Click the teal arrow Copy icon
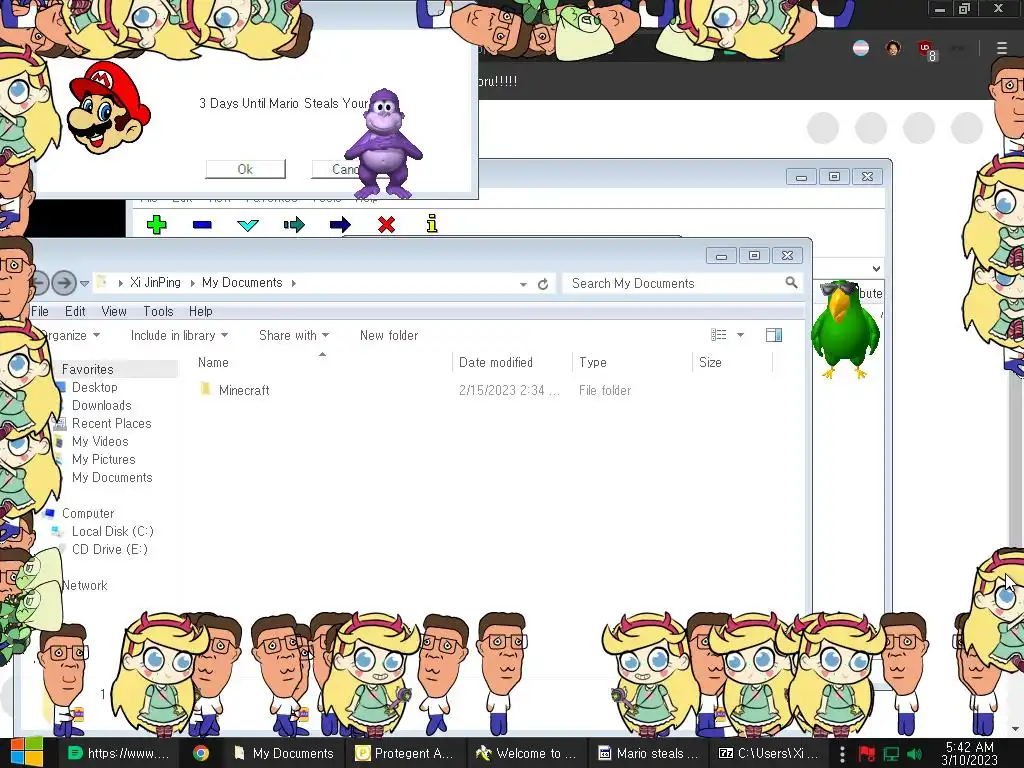Viewport: 1024px width, 768px height. click(294, 225)
